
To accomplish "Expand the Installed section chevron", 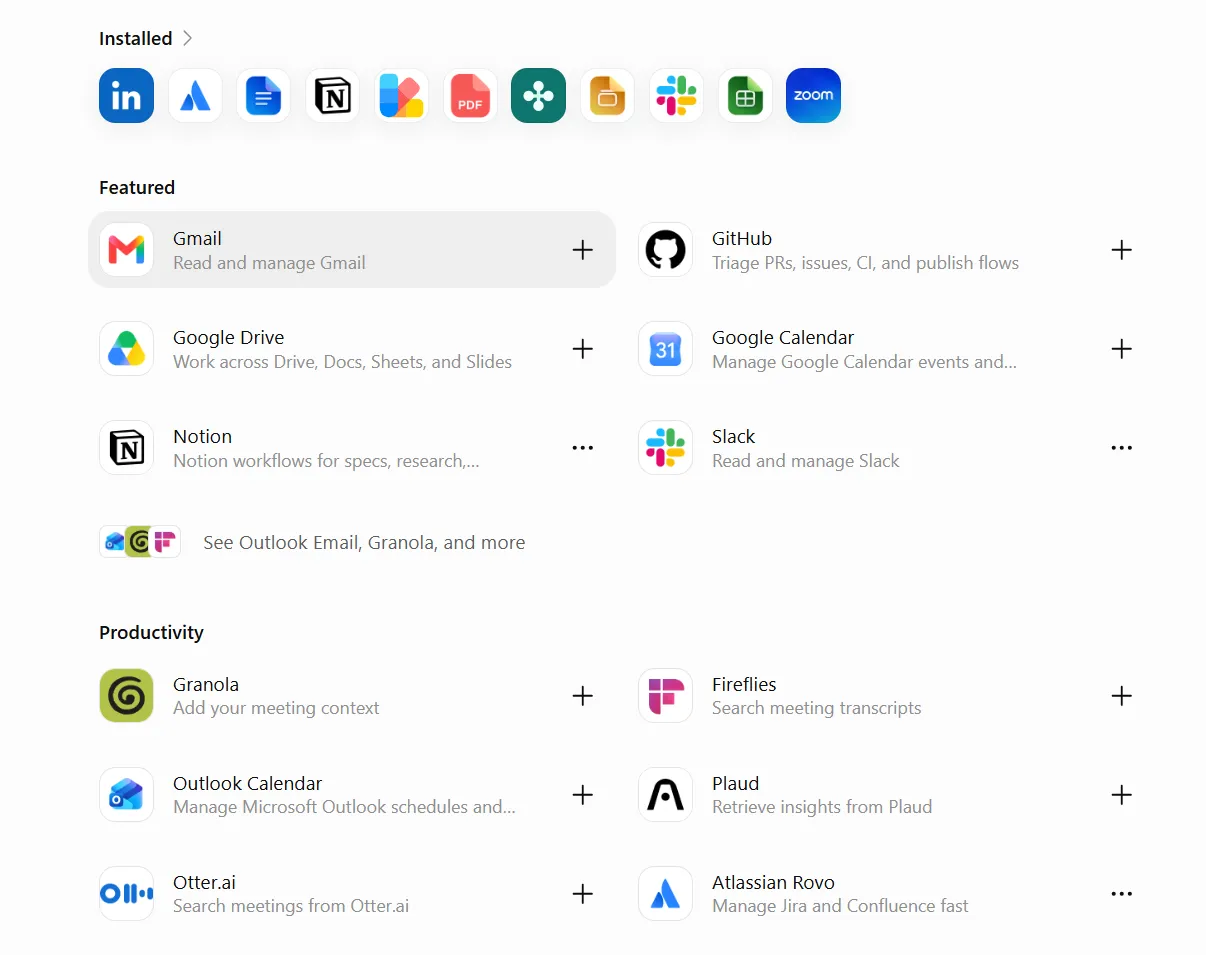I will click(x=187, y=39).
